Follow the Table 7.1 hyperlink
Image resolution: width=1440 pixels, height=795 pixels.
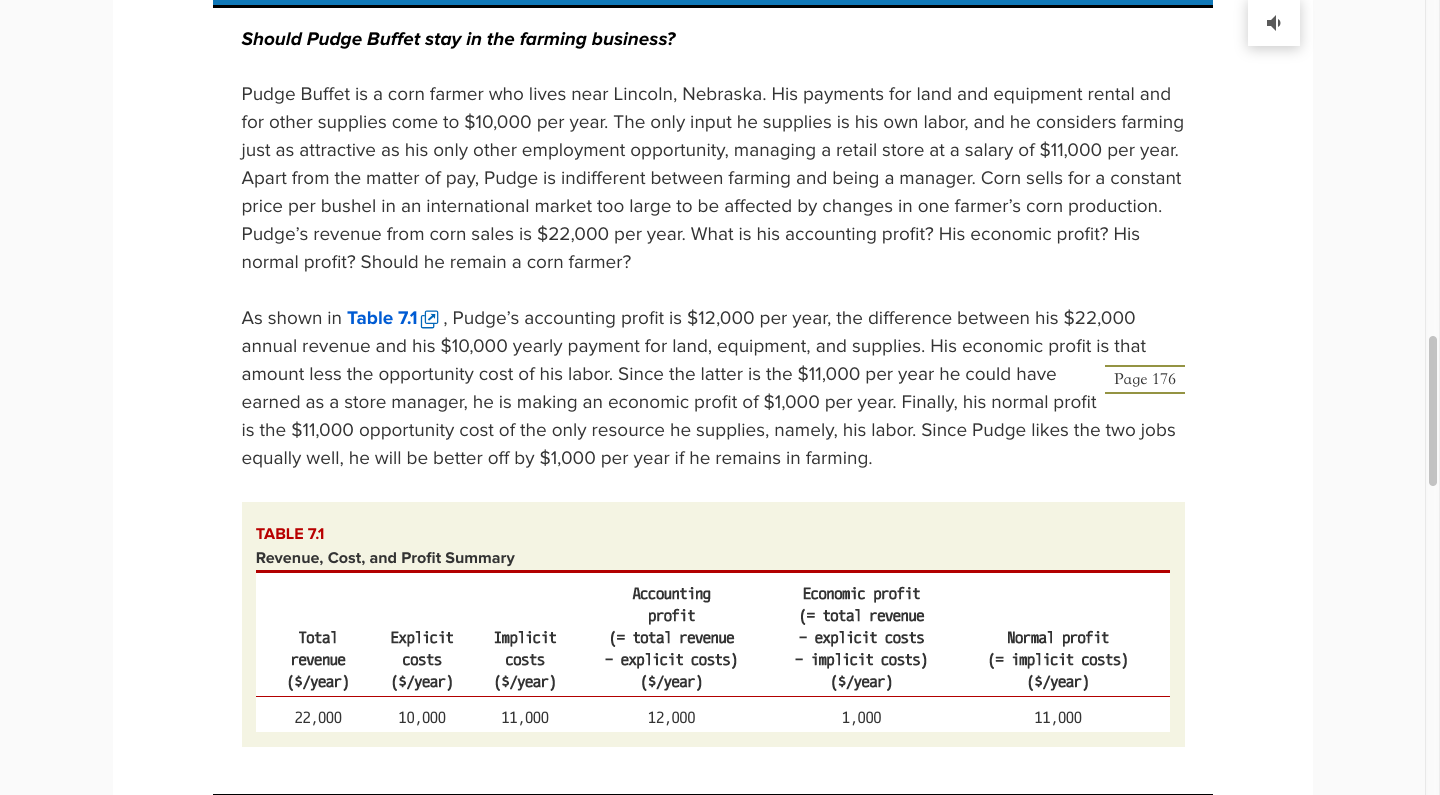[x=382, y=318]
